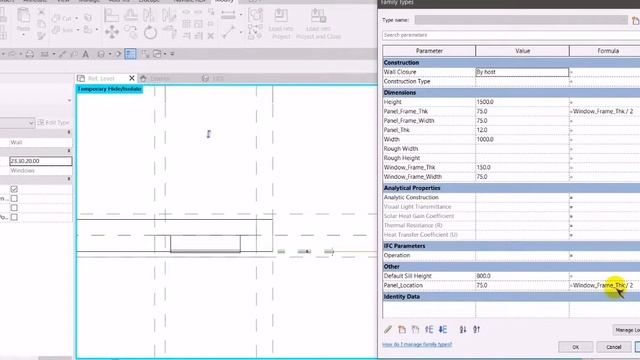640x360 pixels.
Task: Click the Value column header
Action: 522,51
